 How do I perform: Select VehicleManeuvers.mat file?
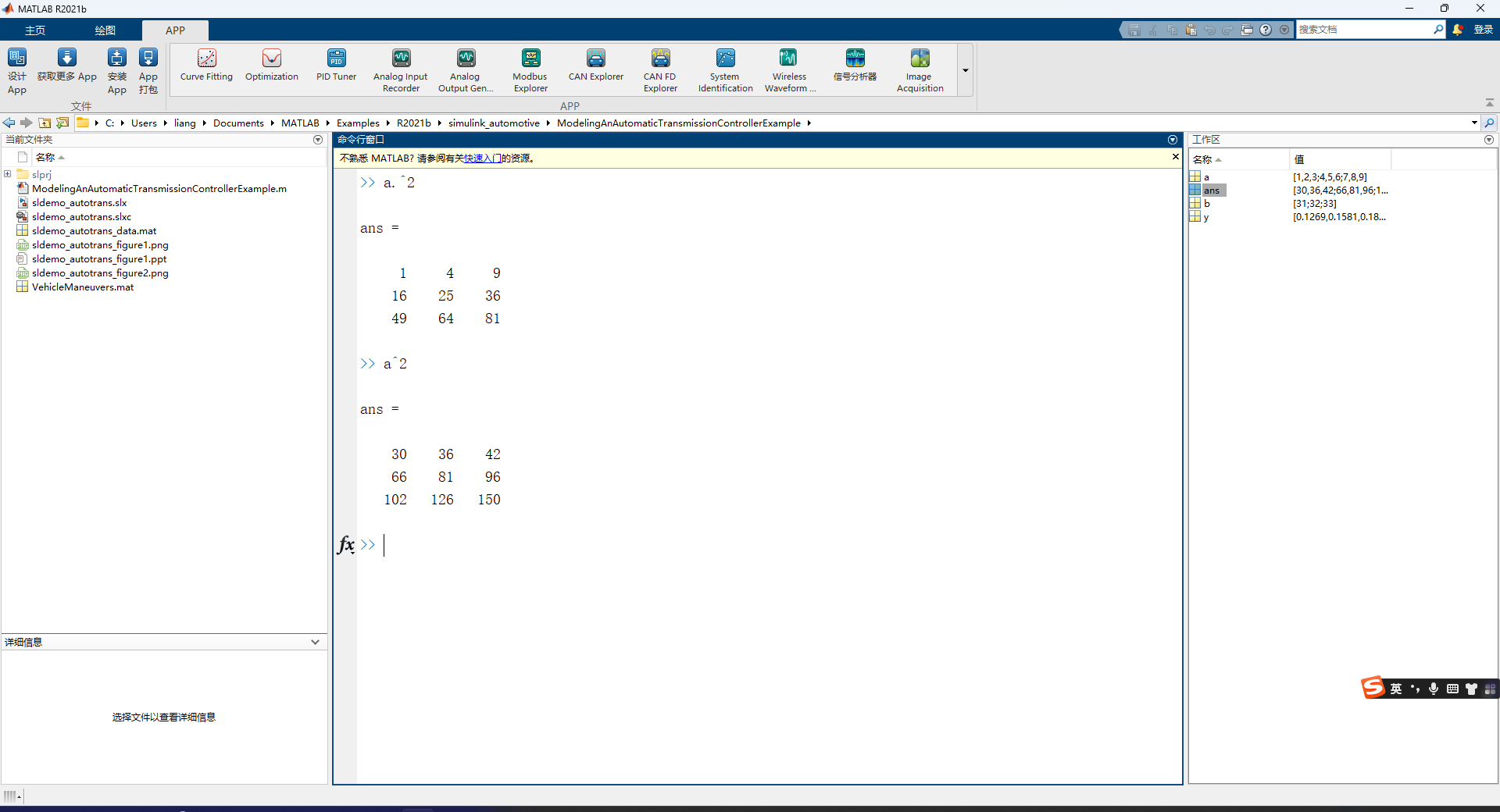(83, 287)
